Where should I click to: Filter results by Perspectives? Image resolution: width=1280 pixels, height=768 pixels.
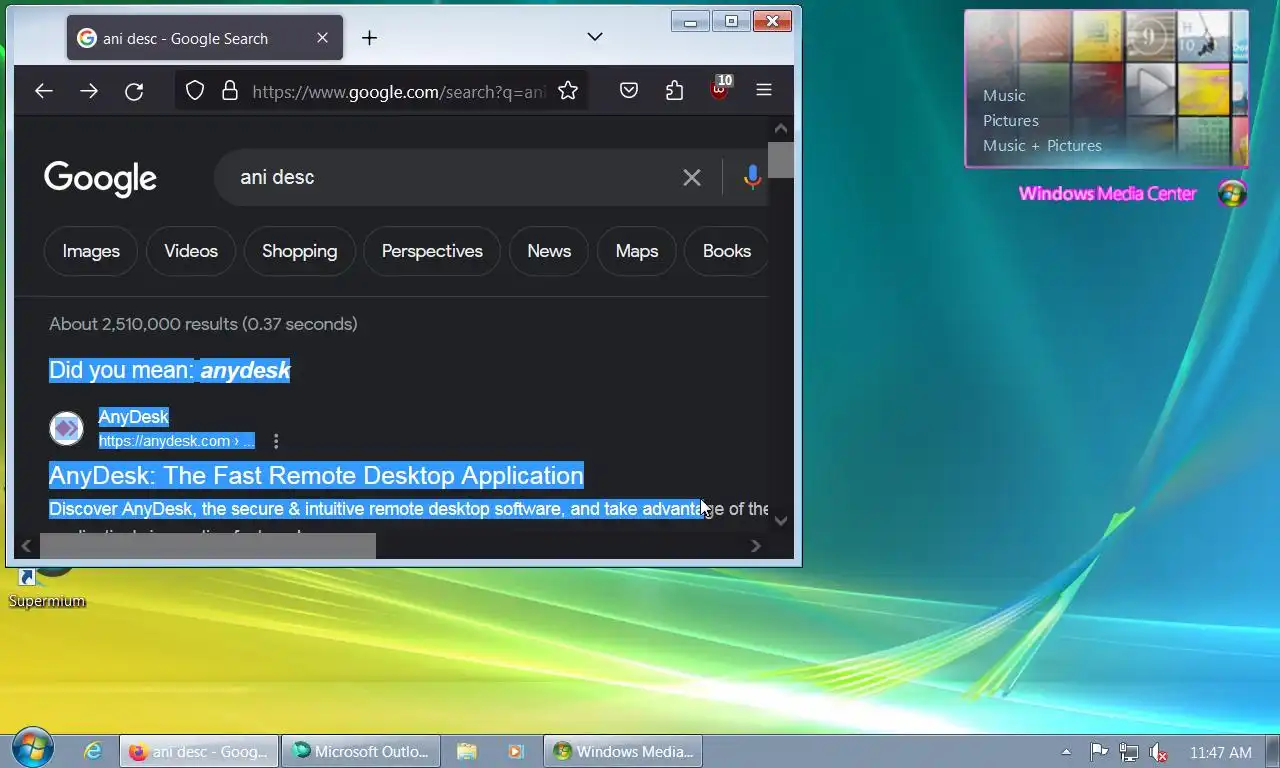click(432, 251)
